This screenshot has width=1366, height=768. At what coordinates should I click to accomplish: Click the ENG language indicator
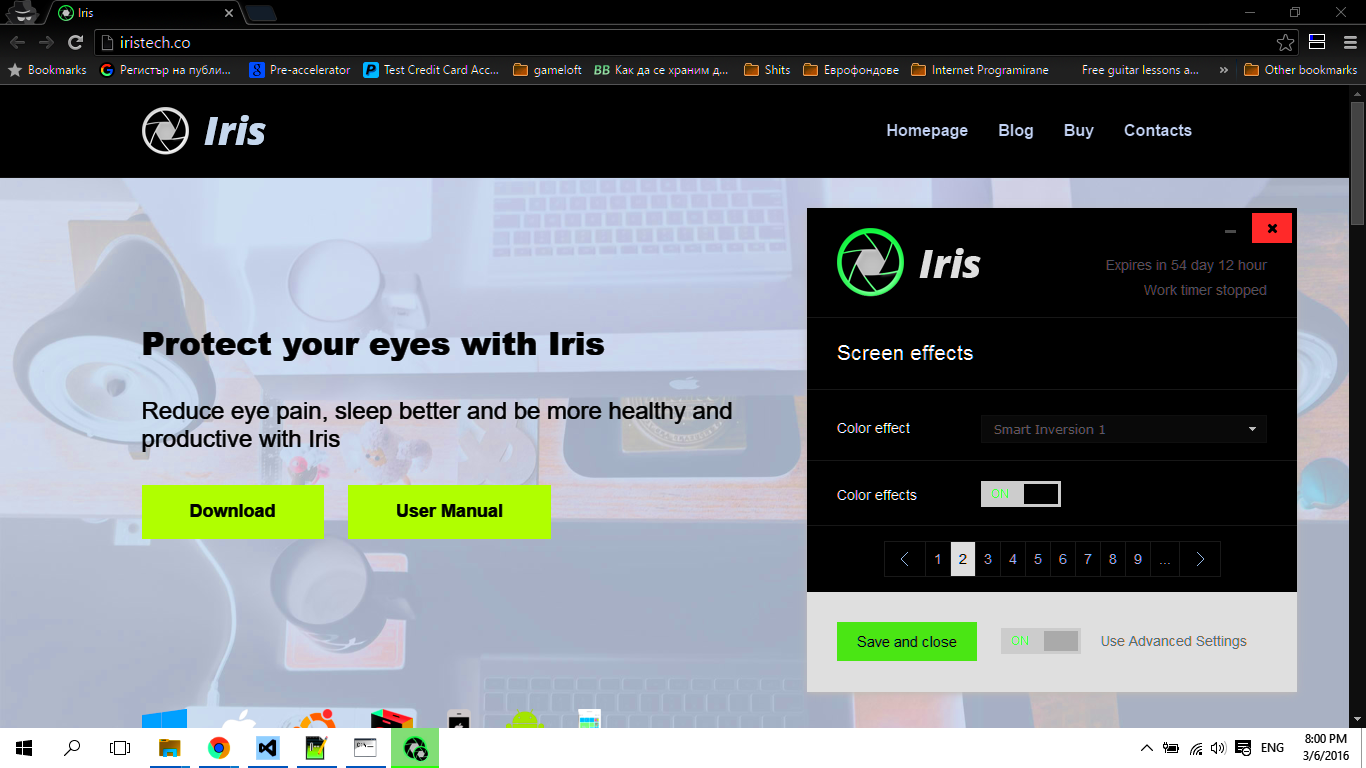pos(1272,747)
